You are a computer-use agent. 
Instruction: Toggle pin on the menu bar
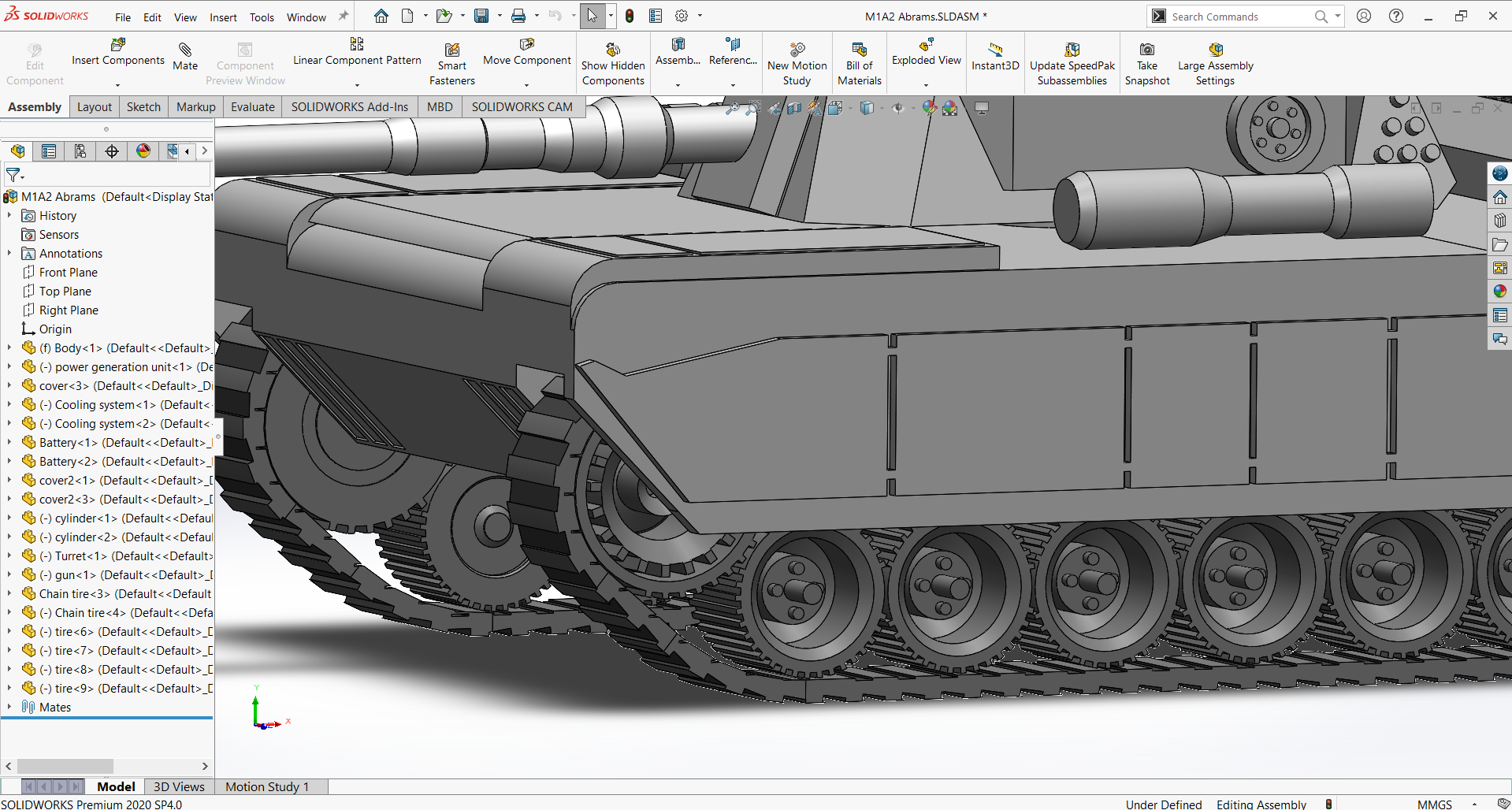click(344, 16)
